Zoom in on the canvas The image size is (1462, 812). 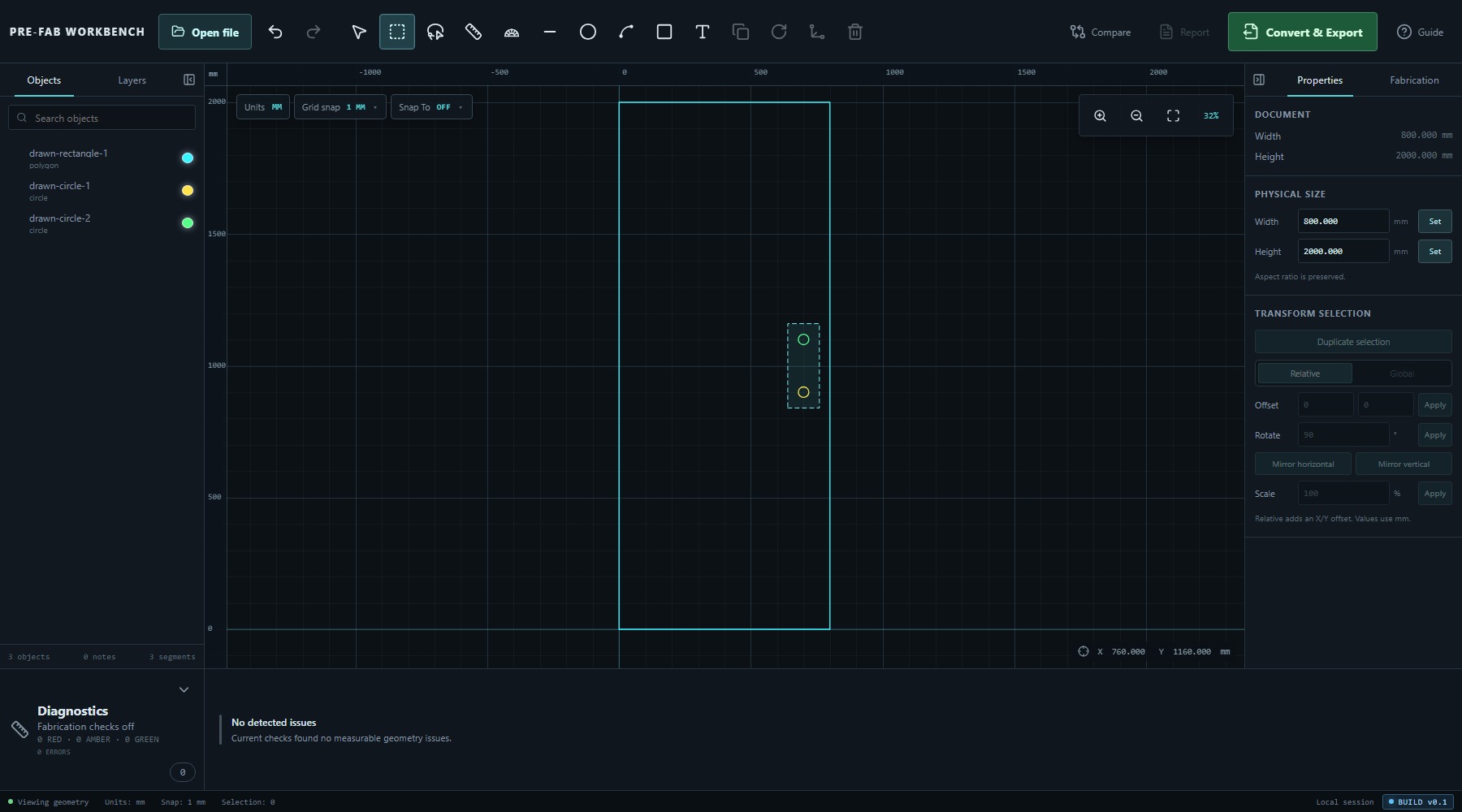pyautogui.click(x=1100, y=116)
